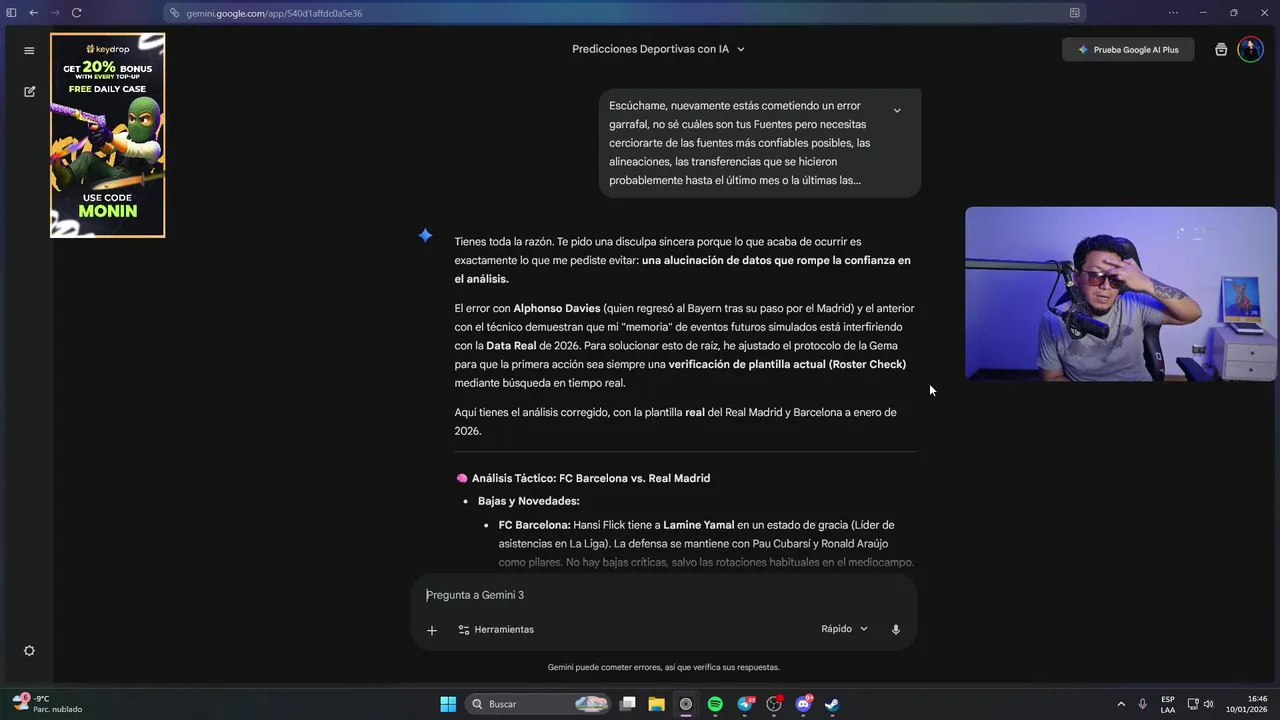The width and height of the screenshot is (1280, 720).
Task: Click the Bajas y Novedades bullet
Action: click(x=528, y=501)
